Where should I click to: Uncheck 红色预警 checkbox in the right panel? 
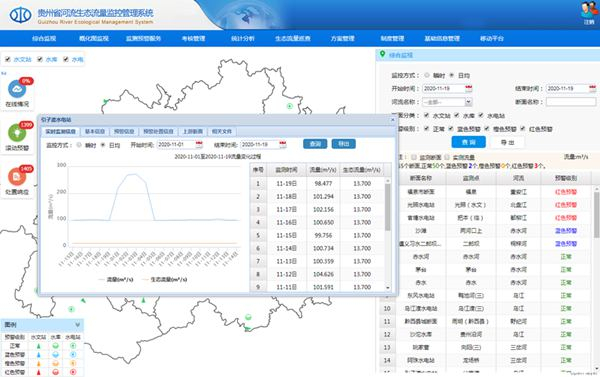(x=523, y=129)
